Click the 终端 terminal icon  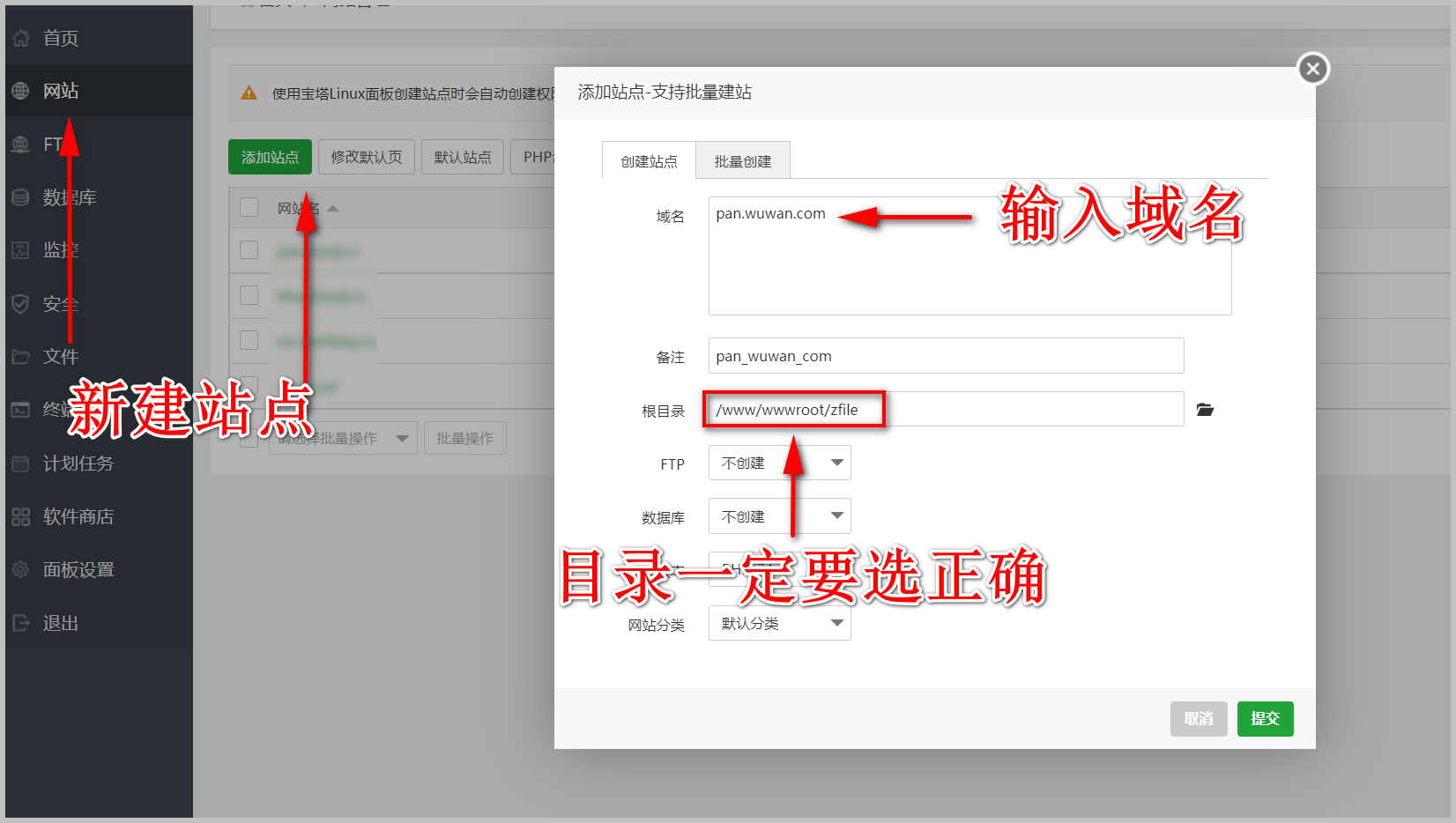click(x=20, y=410)
